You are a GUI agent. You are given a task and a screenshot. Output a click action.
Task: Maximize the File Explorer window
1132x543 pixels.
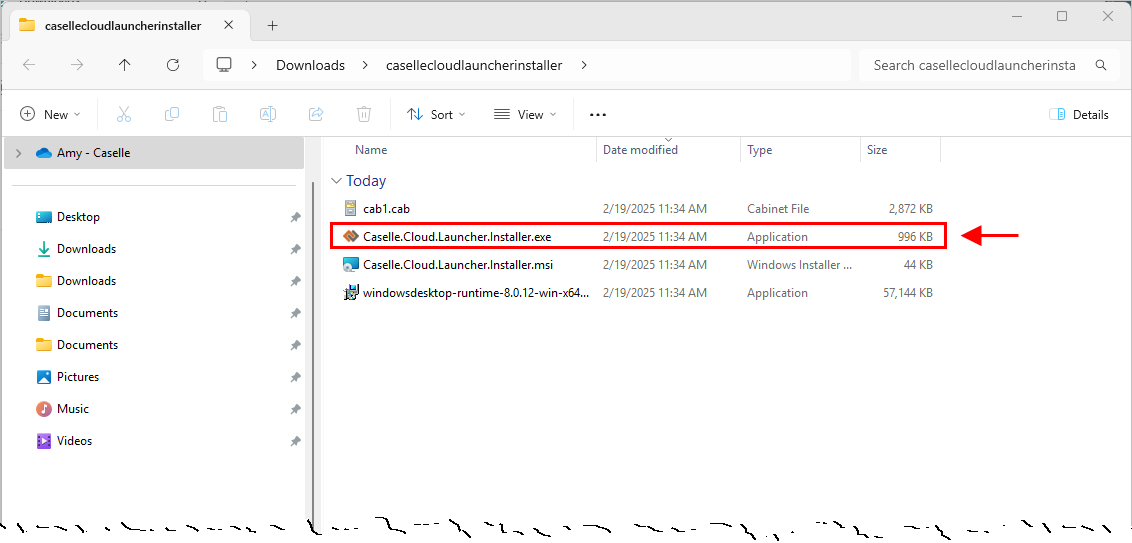(1062, 16)
